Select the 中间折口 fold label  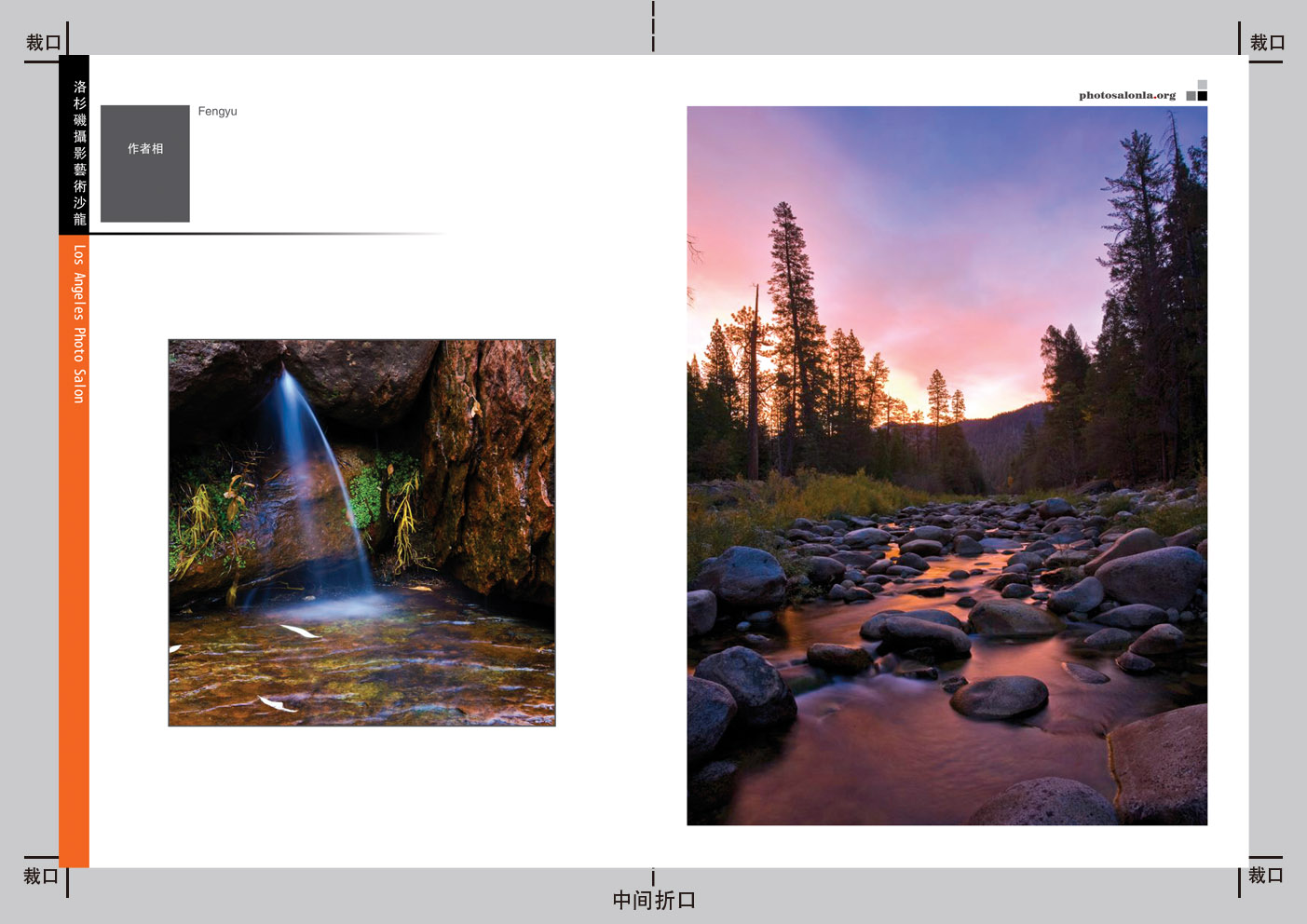[x=654, y=901]
